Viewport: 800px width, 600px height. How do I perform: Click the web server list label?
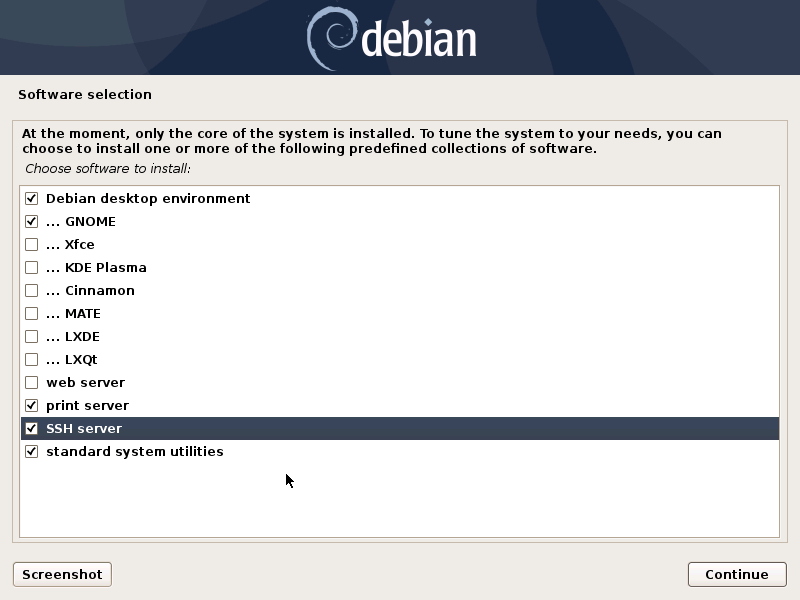(85, 382)
